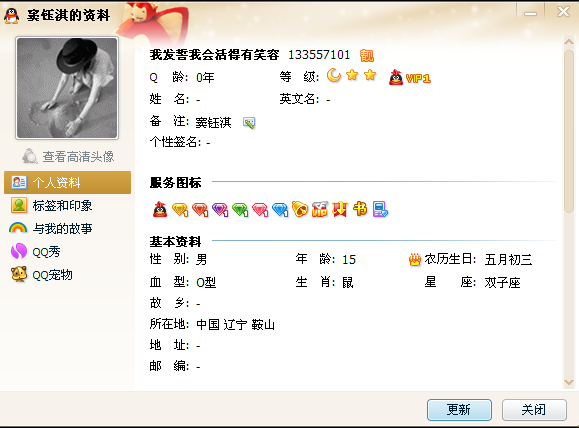Screen dimensions: 579x428
Task: Click the pink diamond service icon
Action: pos(260,209)
